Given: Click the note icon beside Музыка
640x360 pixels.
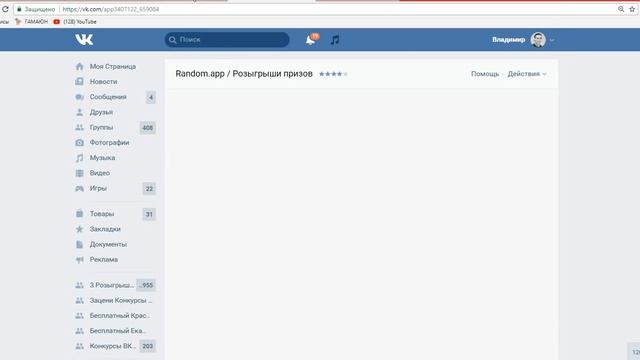Looking at the screenshot, I should click(x=80, y=158).
